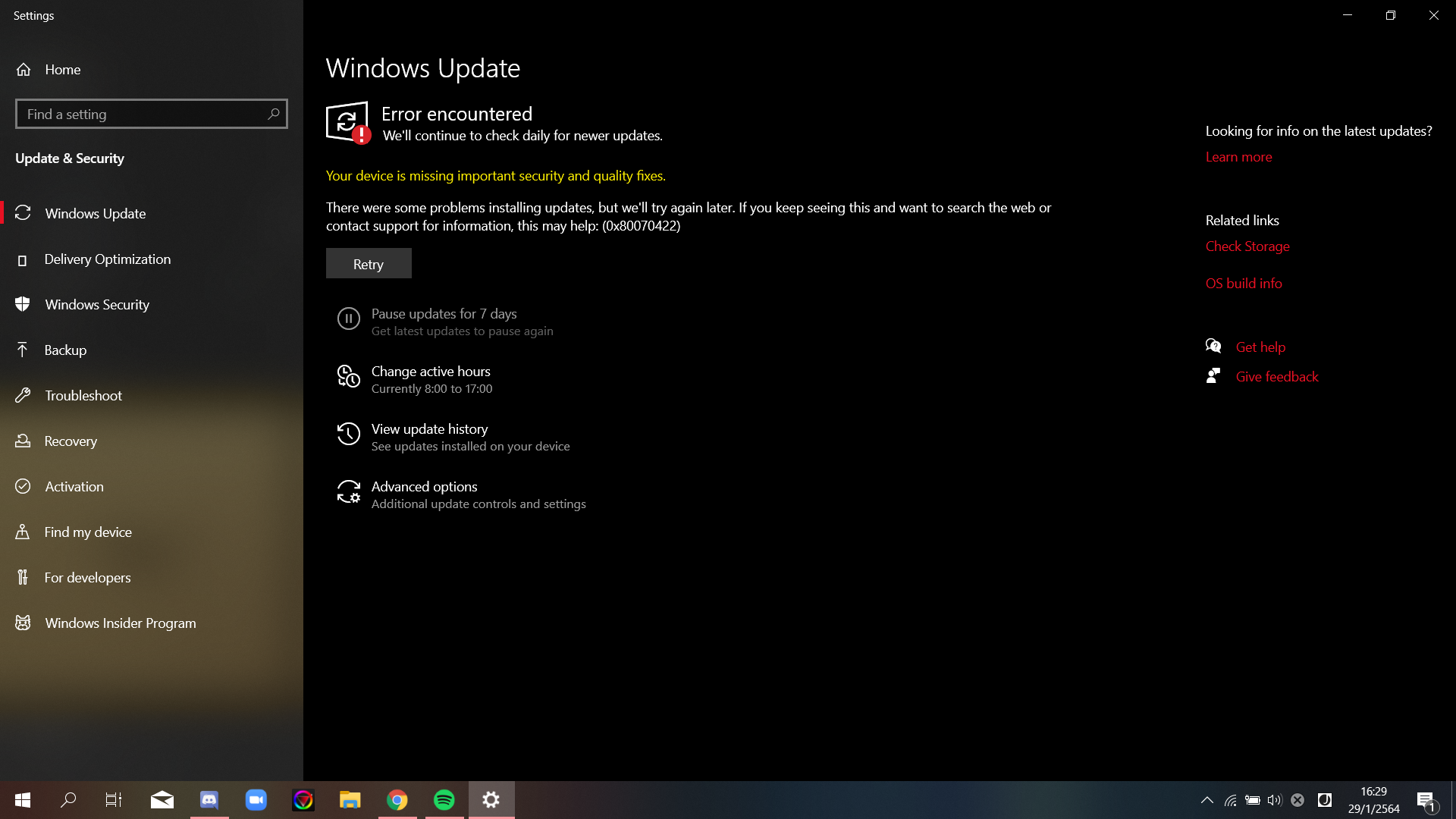Viewport: 1456px width, 819px height.
Task: Click Change active hours clock icon
Action: tap(348, 377)
